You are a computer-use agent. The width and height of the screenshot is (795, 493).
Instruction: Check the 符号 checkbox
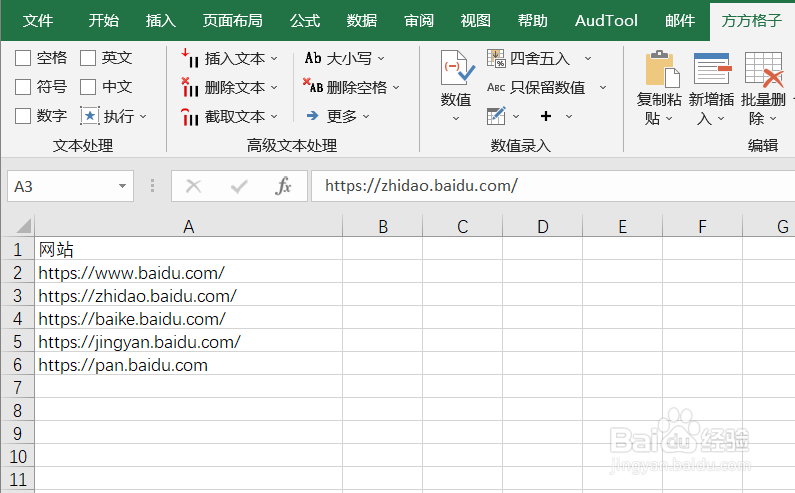pyautogui.click(x=23, y=87)
